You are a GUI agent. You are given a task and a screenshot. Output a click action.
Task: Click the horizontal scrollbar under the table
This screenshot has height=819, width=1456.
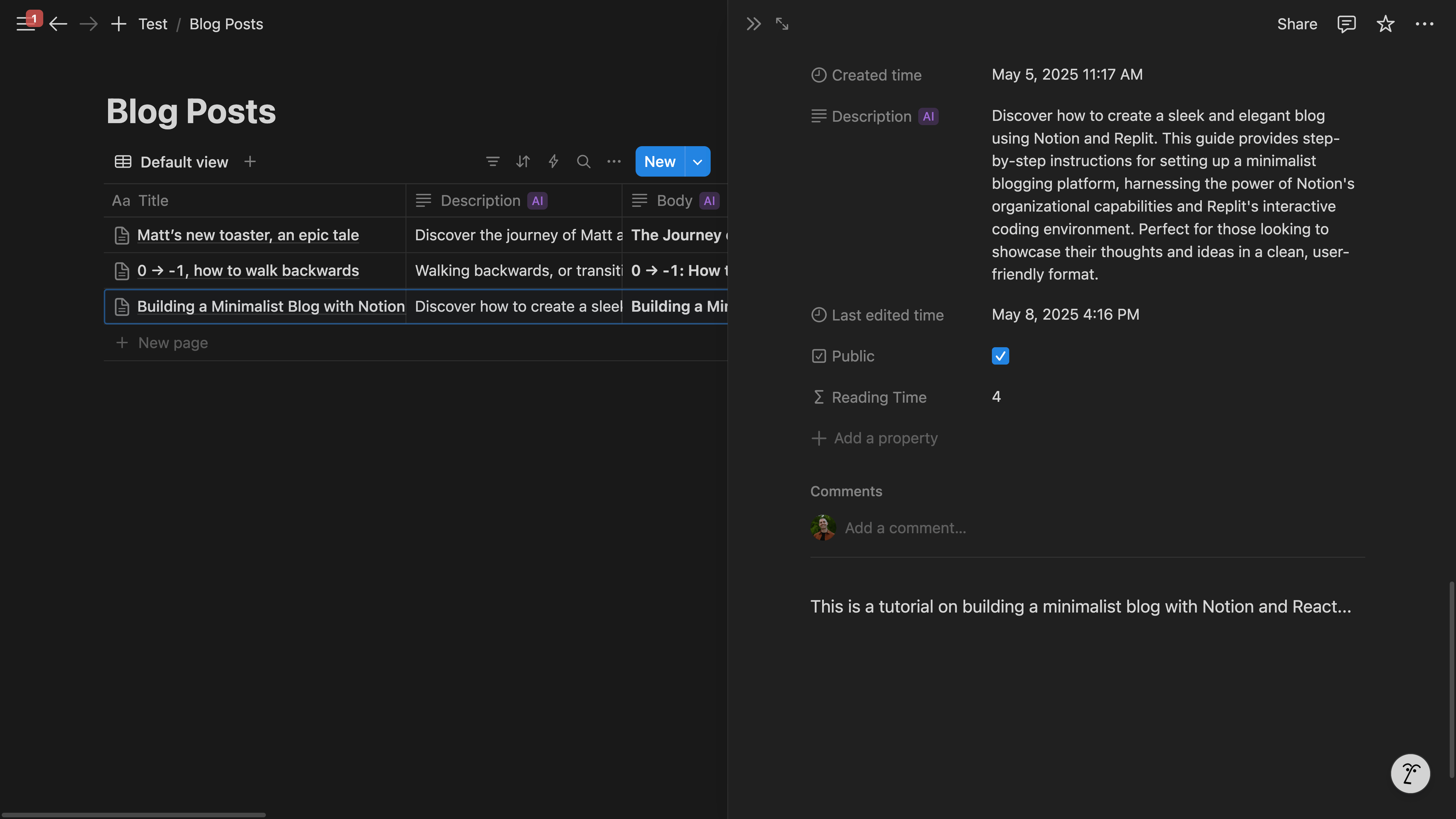click(x=133, y=815)
